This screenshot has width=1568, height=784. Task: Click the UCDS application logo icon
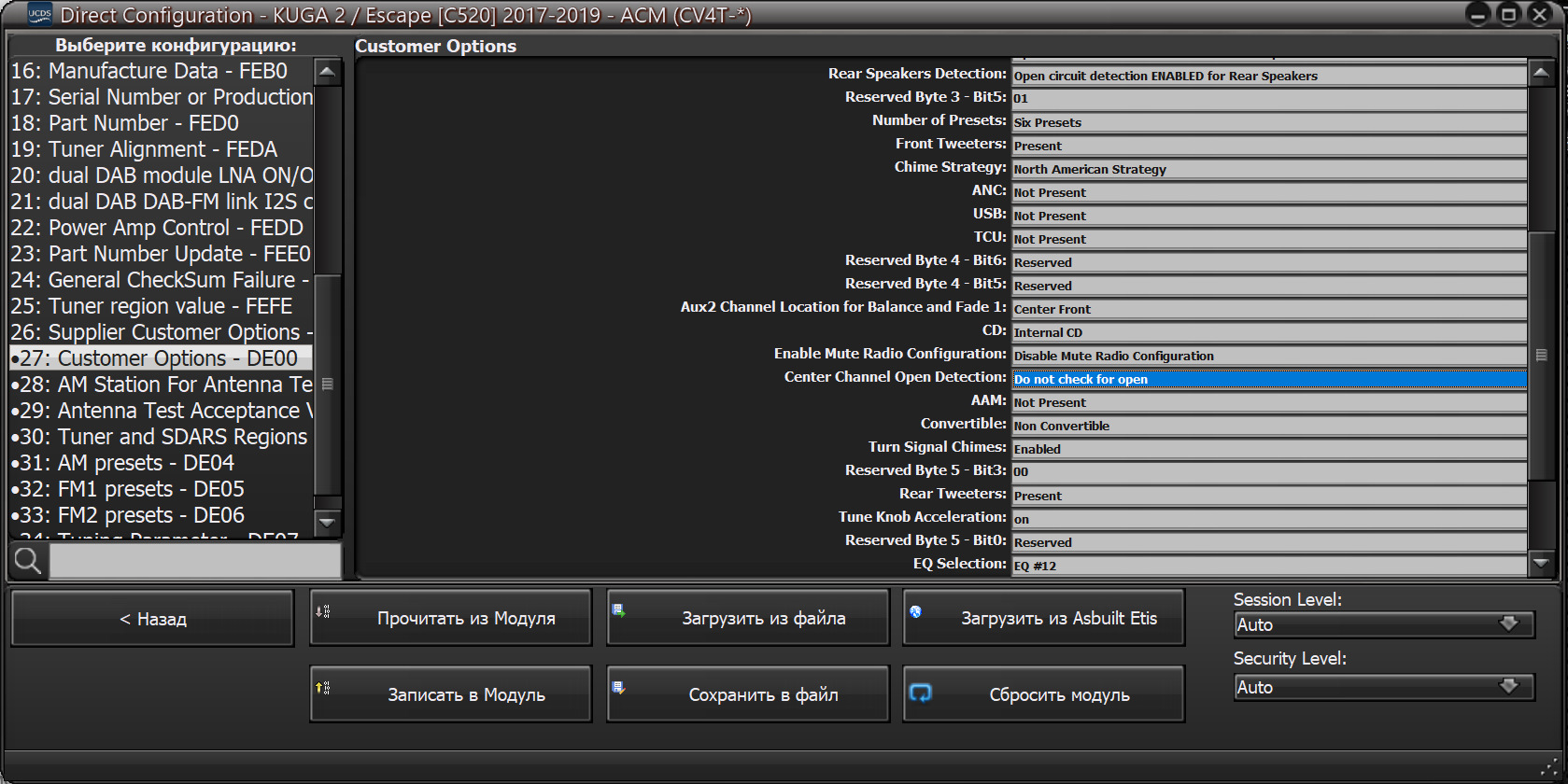(x=39, y=14)
